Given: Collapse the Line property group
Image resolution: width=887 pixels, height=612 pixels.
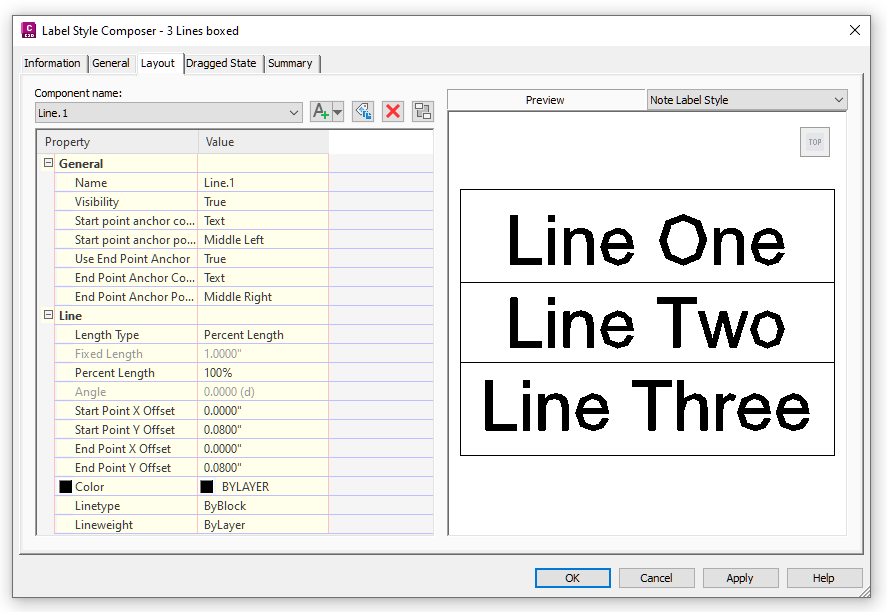Looking at the screenshot, I should tap(48, 315).
